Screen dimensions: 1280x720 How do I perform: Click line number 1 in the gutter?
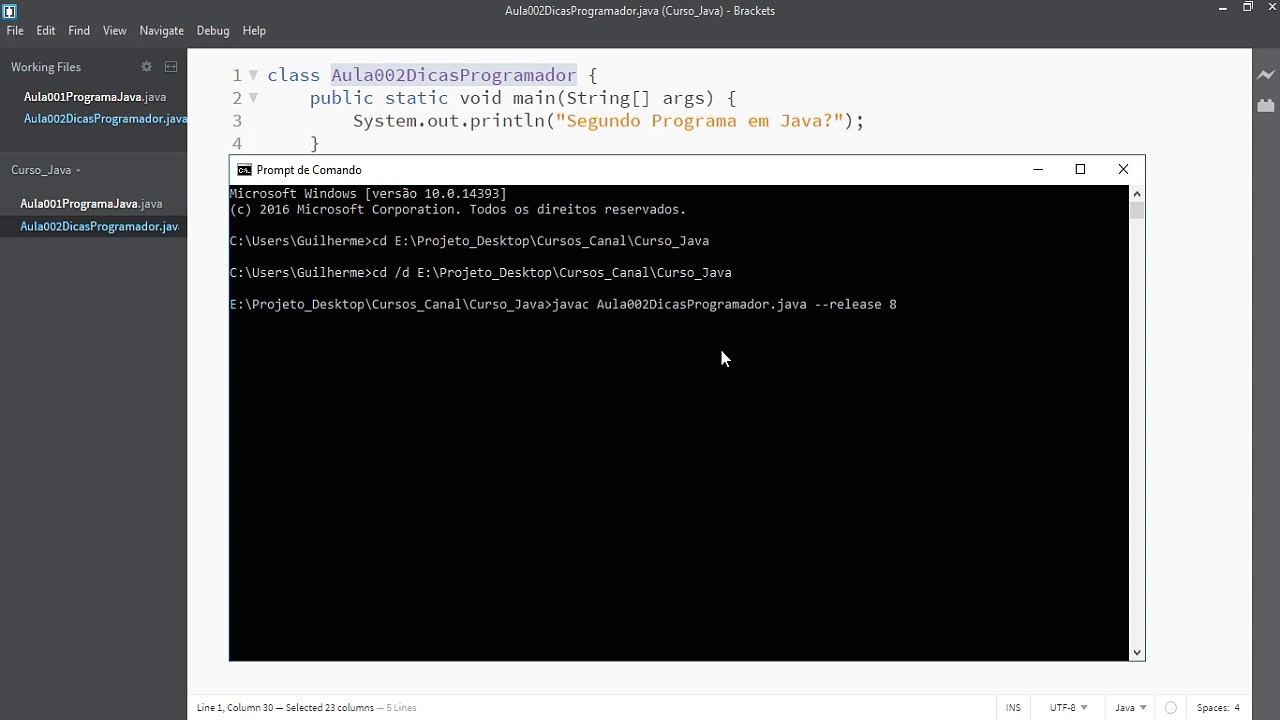pos(237,75)
